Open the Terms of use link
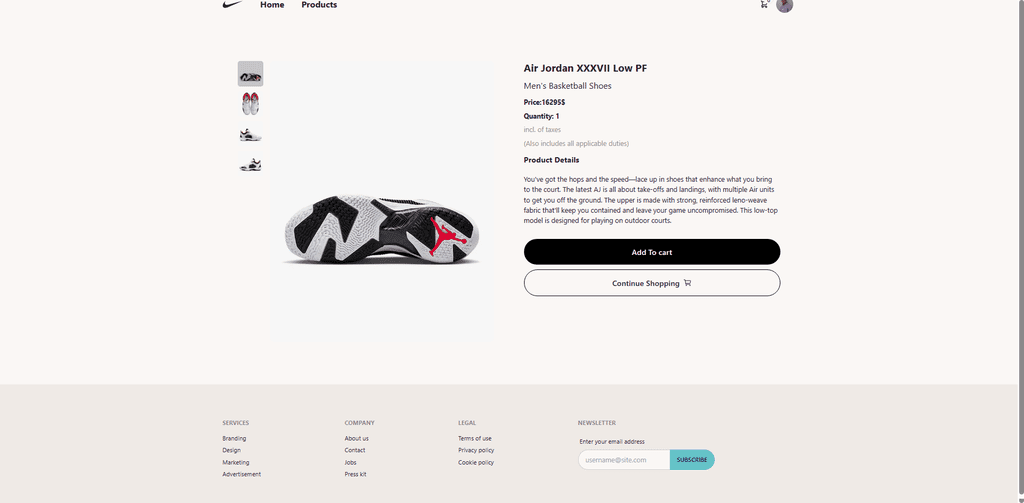The height and width of the screenshot is (503, 1024). click(475, 438)
